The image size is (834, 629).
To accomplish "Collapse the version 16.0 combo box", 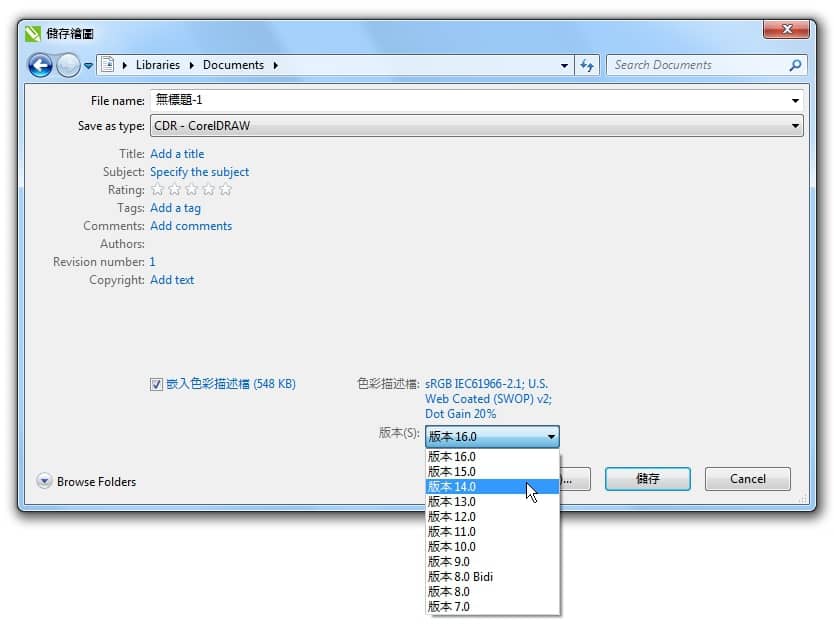I will click(550, 437).
